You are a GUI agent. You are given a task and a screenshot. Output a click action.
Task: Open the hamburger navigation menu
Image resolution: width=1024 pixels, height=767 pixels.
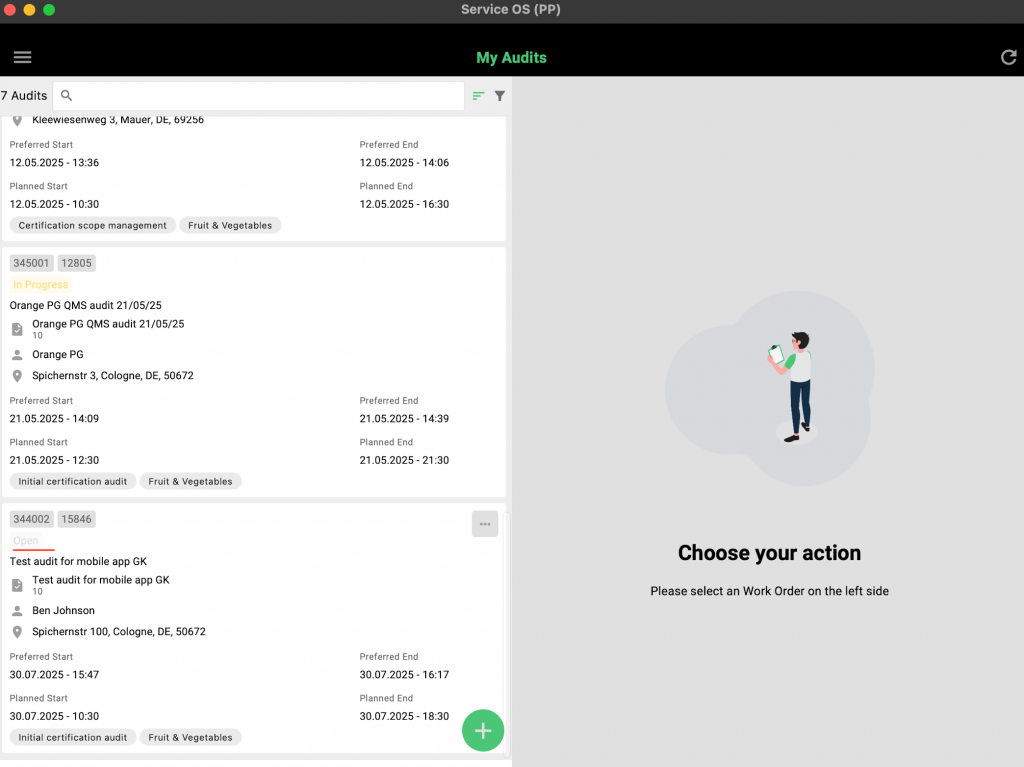coord(22,57)
